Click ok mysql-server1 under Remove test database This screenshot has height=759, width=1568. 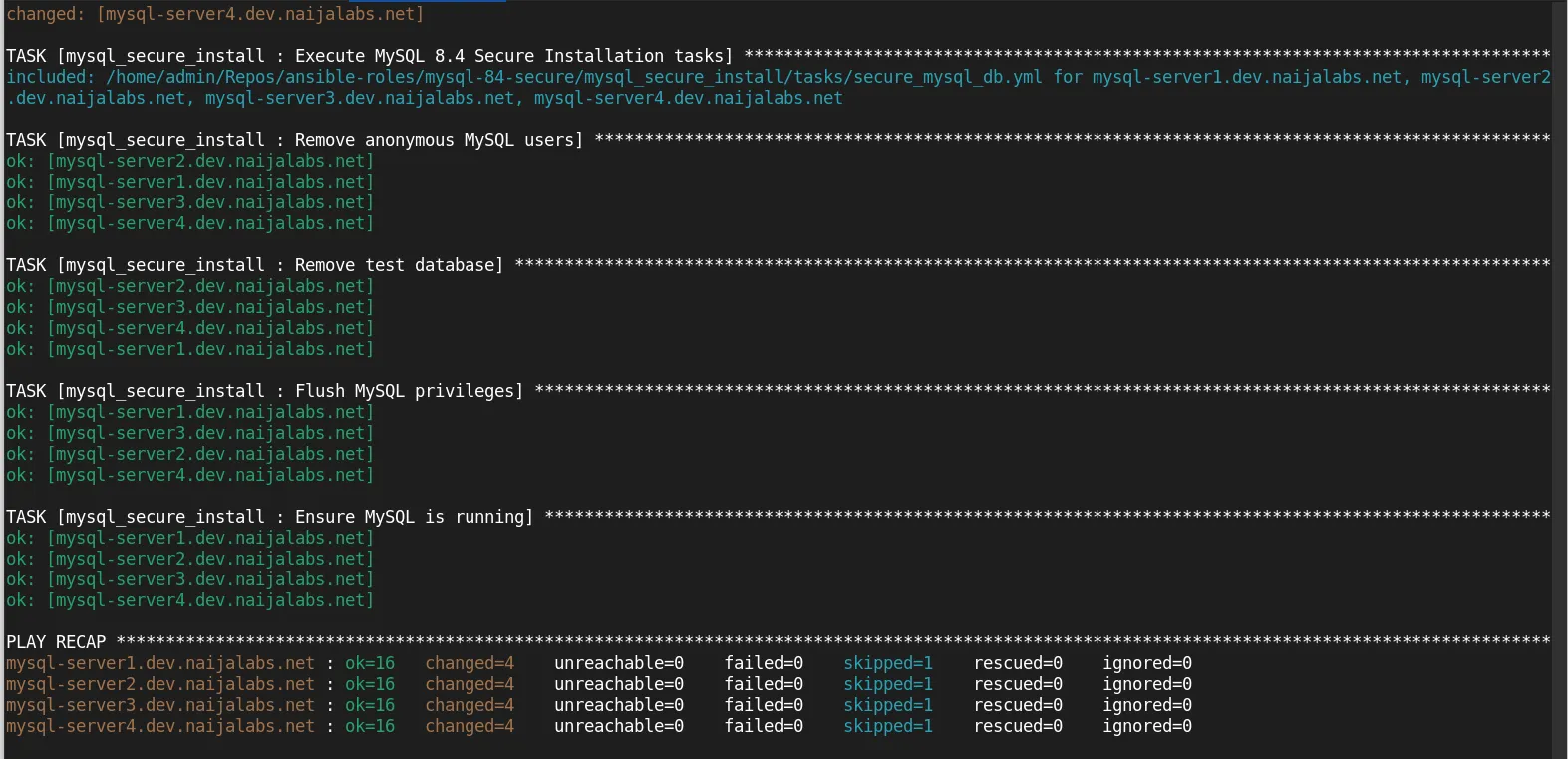coord(190,349)
